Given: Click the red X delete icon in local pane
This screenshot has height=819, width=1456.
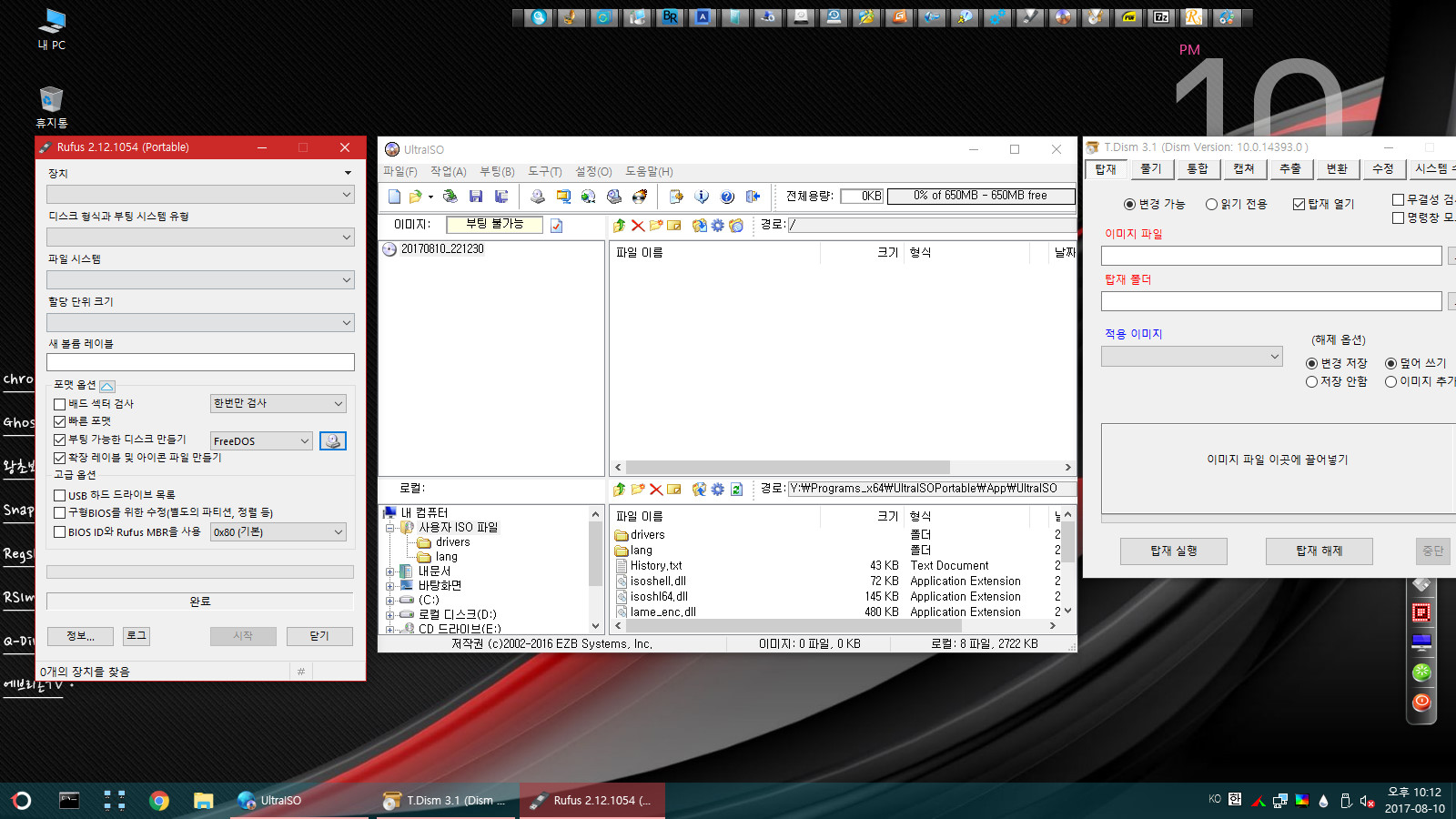Looking at the screenshot, I should click(x=656, y=490).
